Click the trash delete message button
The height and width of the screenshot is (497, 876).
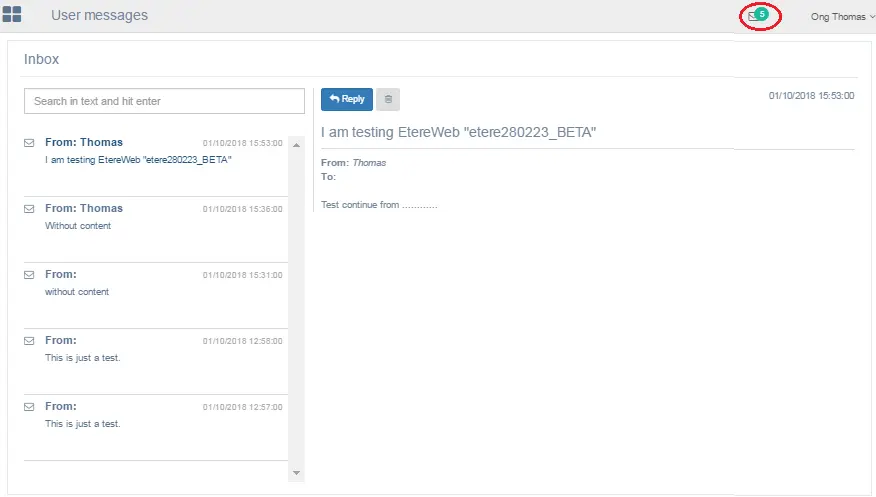coord(388,99)
